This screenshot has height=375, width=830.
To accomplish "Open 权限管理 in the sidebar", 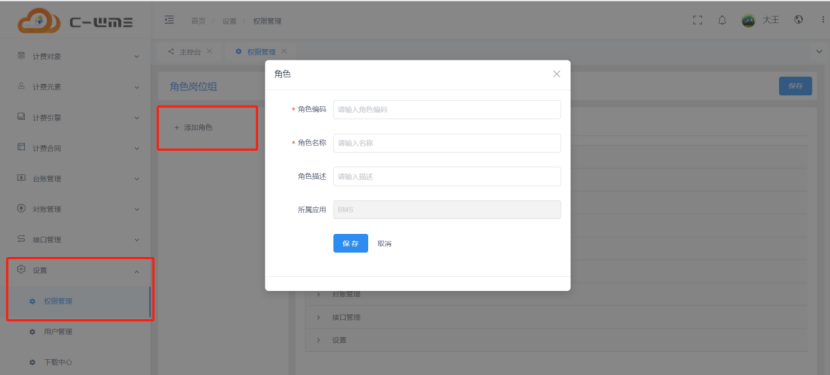I will [58, 301].
